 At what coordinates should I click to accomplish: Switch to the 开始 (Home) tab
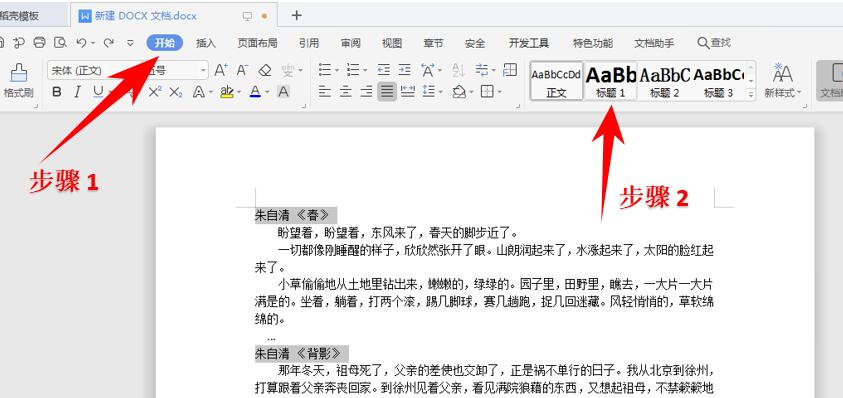tap(165, 43)
